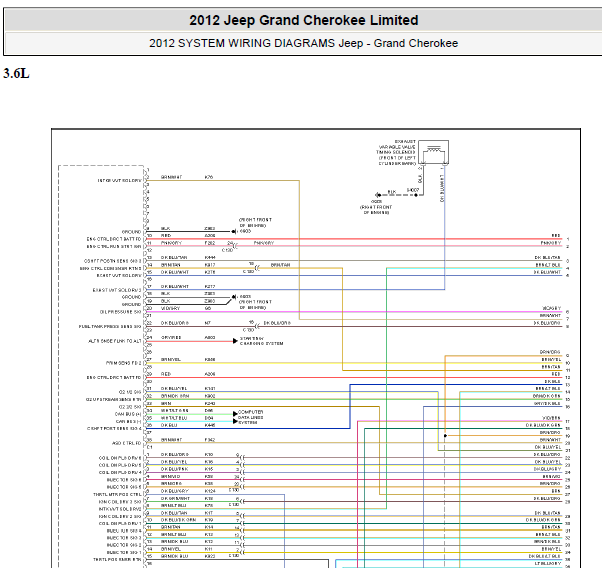Click the "COIL ON PLG DRV 1" pin label

coord(120,523)
